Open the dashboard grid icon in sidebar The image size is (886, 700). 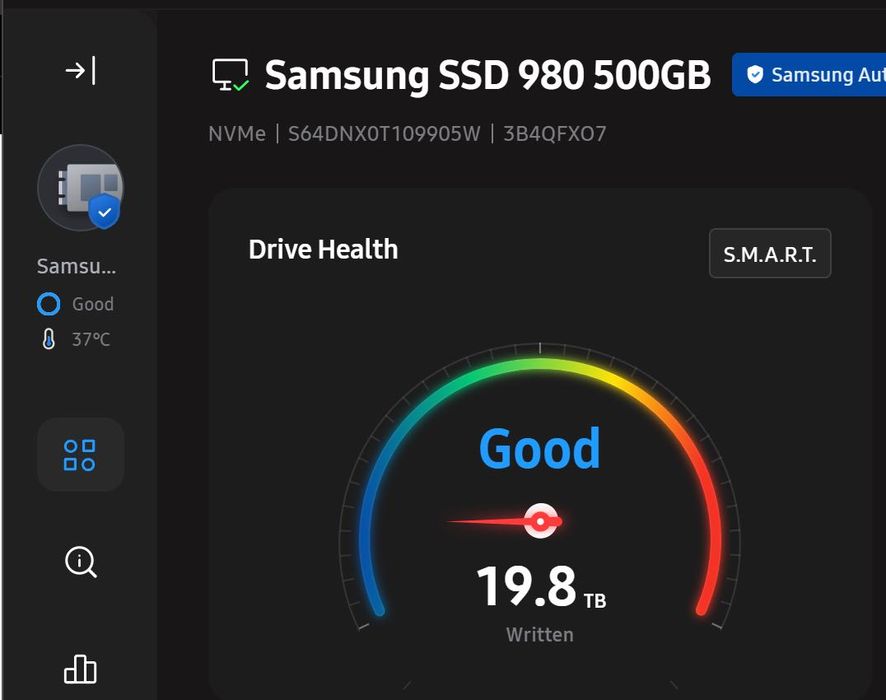[x=80, y=455]
